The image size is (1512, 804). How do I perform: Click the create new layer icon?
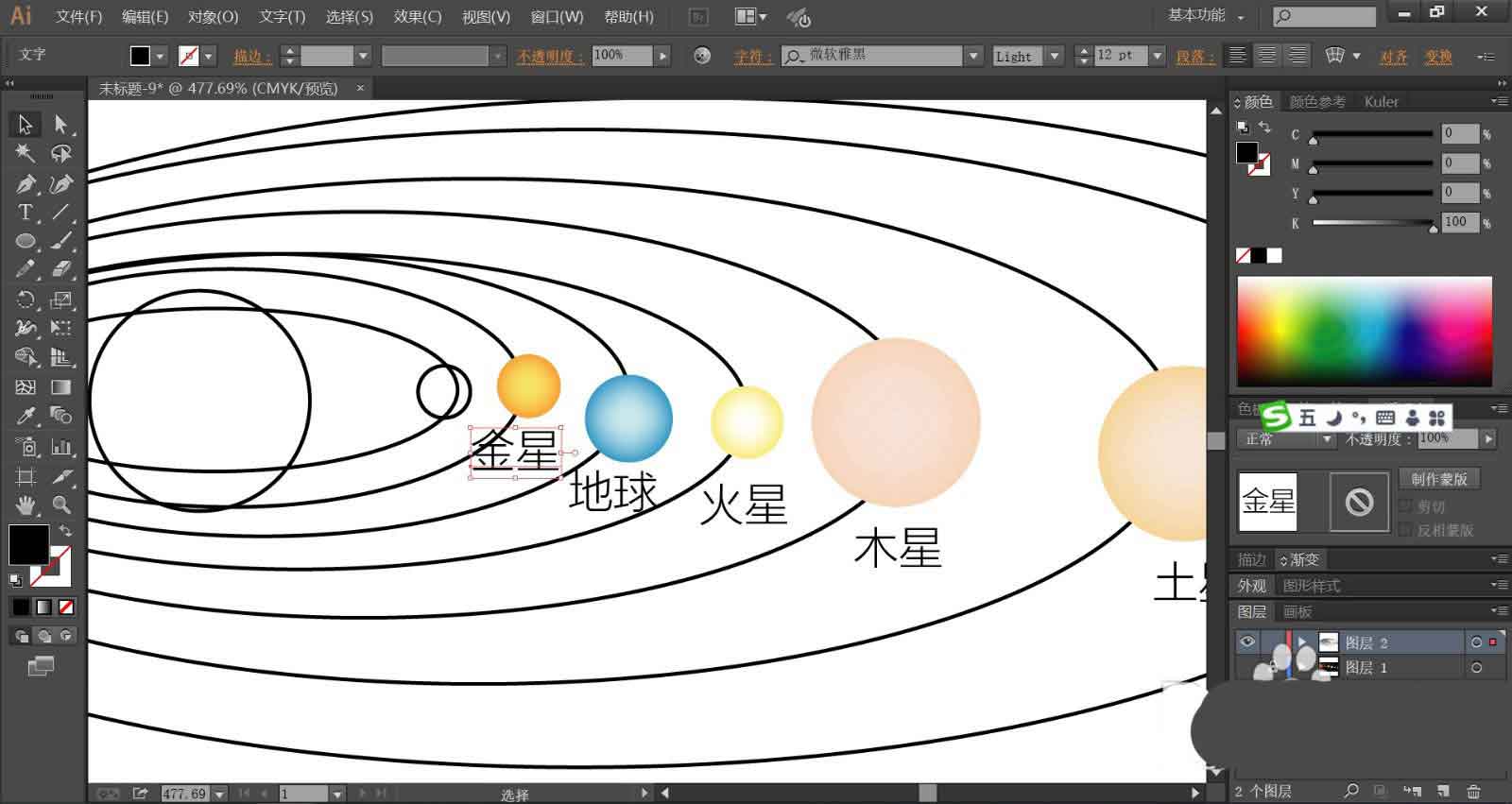coord(1443,791)
